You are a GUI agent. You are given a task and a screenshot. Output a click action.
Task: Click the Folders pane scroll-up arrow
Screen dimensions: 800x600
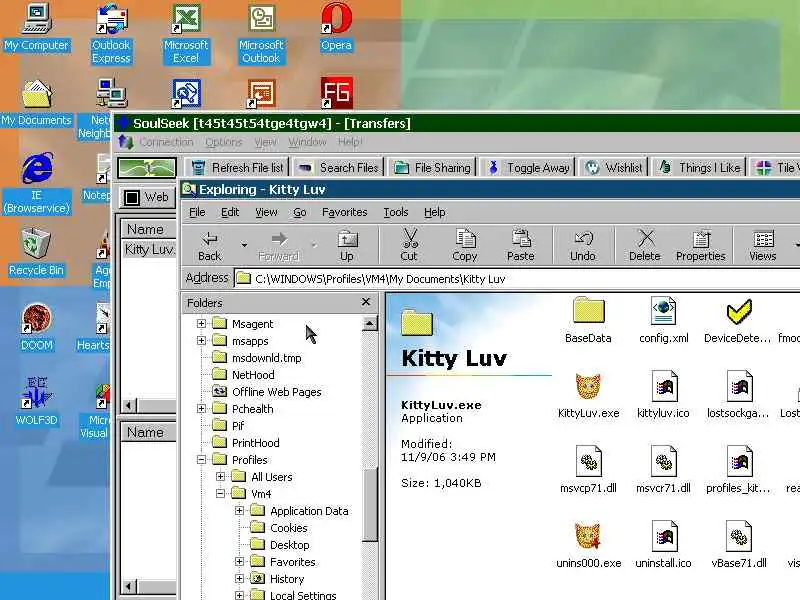tap(369, 323)
